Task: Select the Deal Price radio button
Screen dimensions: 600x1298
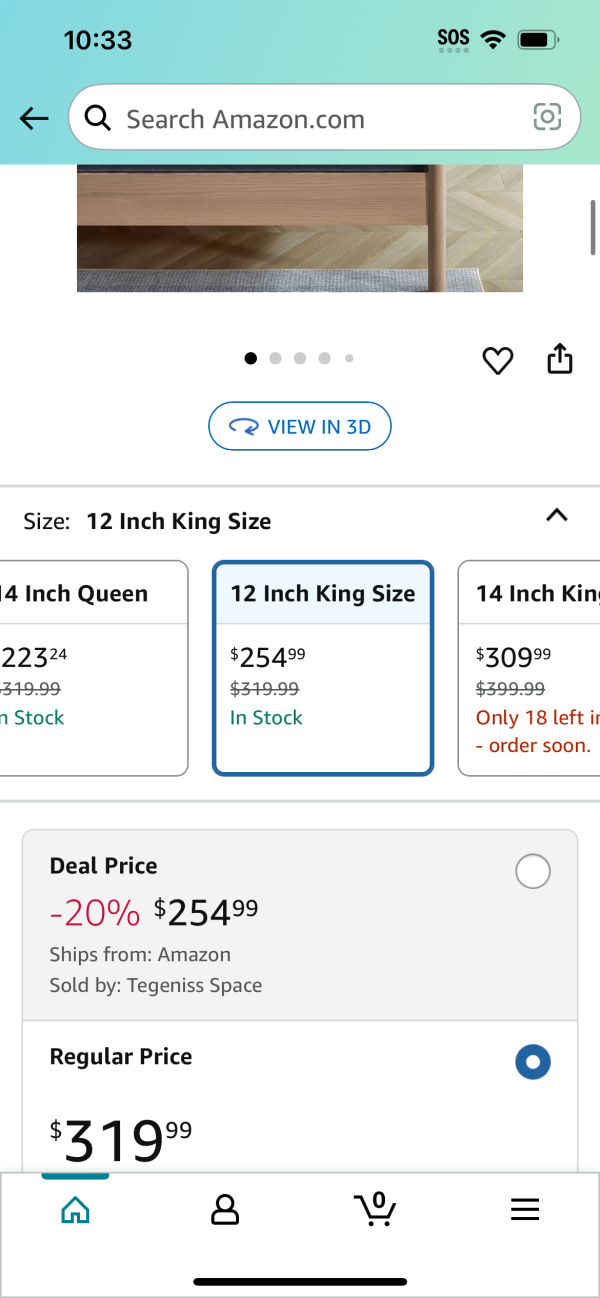Action: [x=533, y=872]
